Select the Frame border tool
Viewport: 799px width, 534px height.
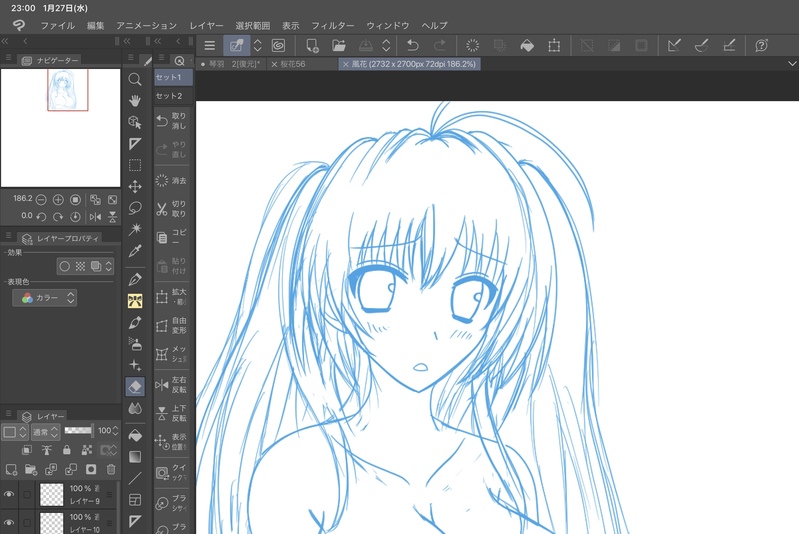click(x=135, y=500)
